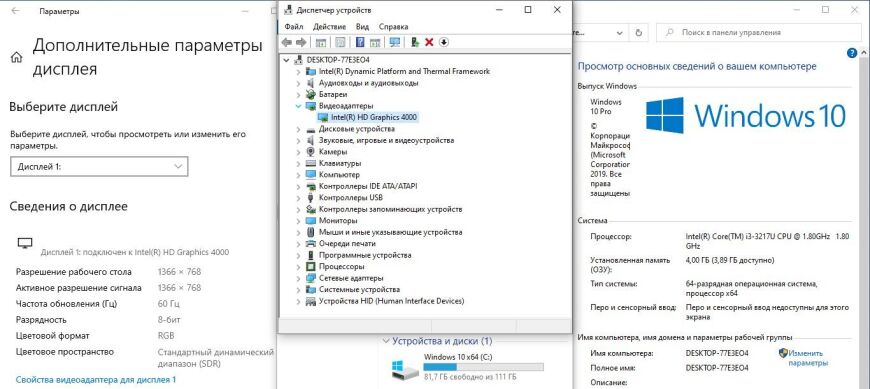This screenshot has width=870, height=389.
Task: Click the 1366 × 768 desktop resolution value
Action: click(179, 272)
